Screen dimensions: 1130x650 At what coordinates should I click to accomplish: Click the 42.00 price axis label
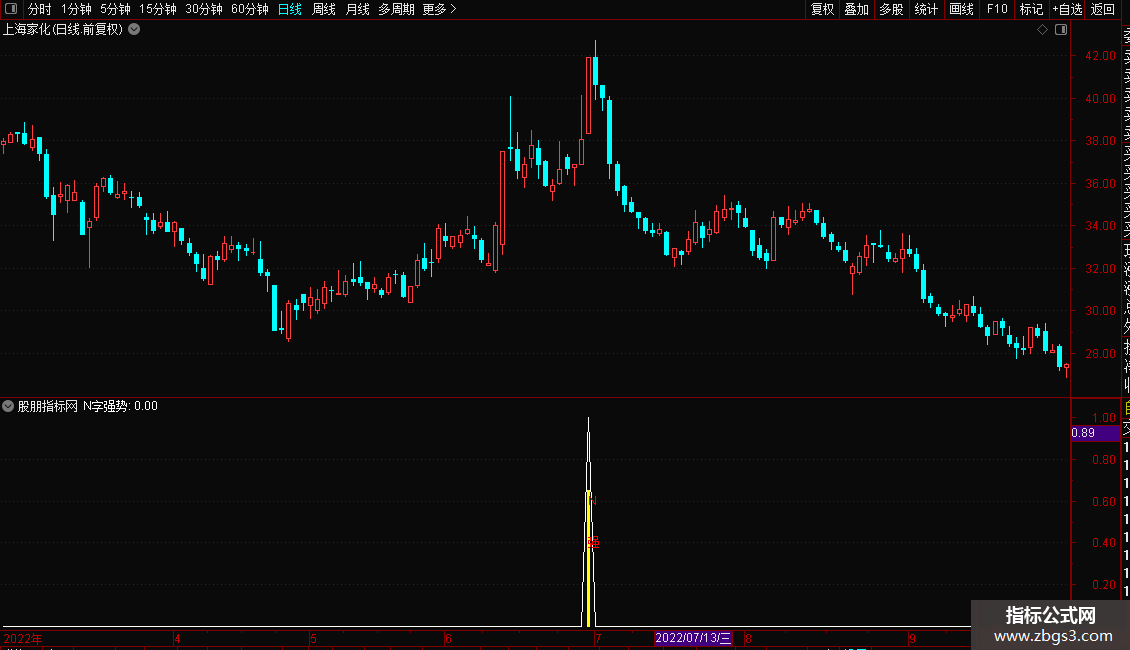1100,55
